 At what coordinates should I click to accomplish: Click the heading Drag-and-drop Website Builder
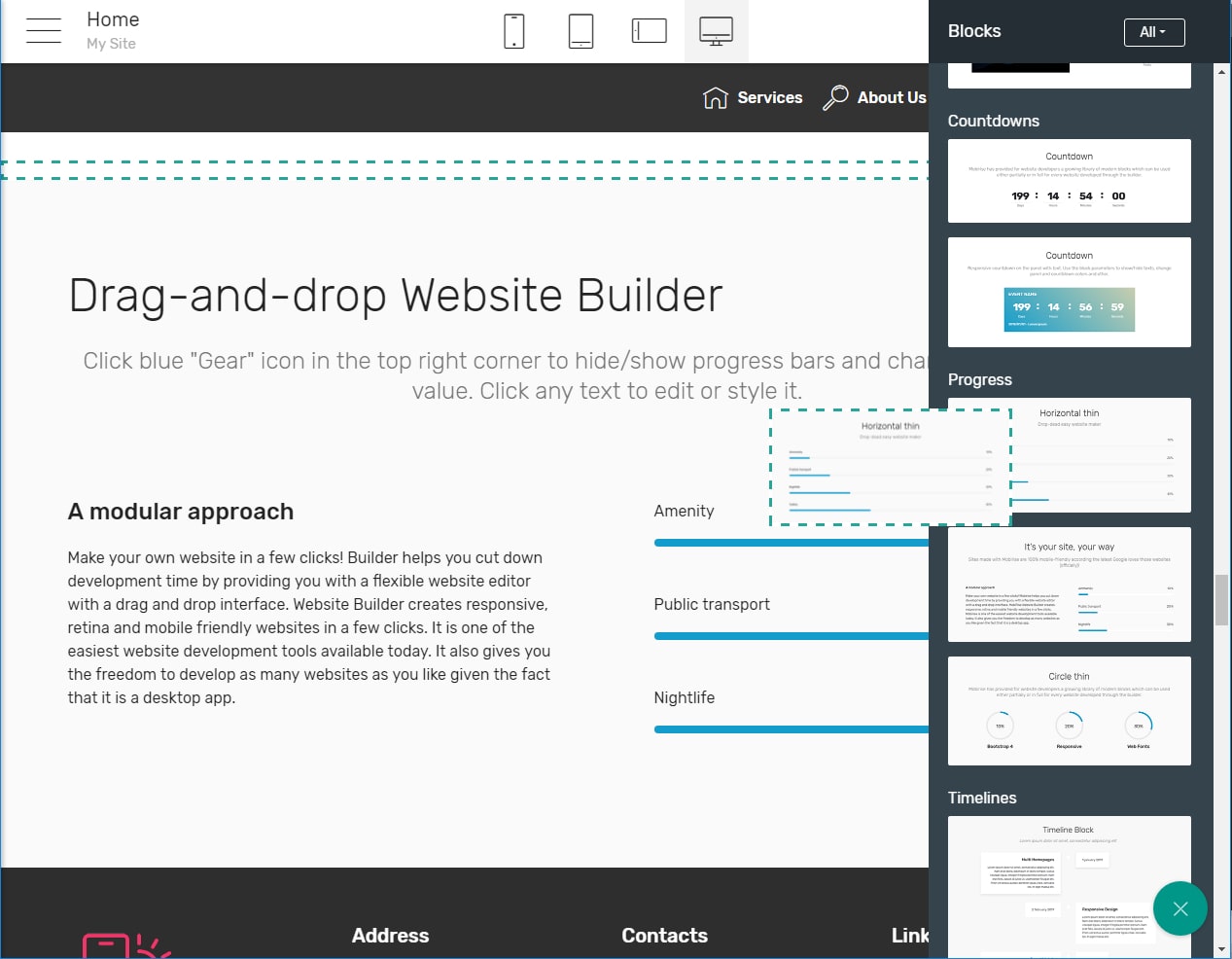click(395, 296)
